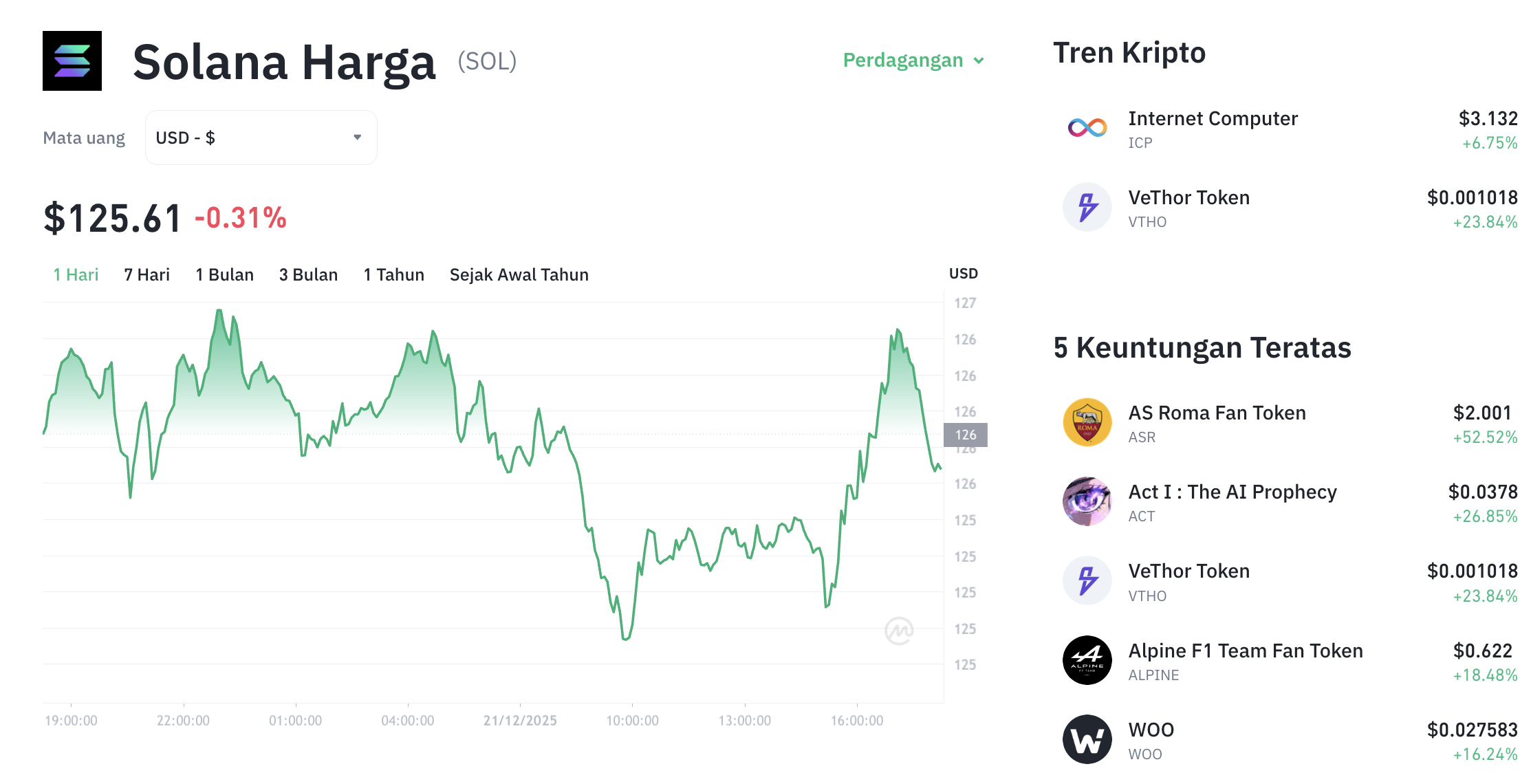Screen dimensions: 1531x784
Task: Click the 21/12/2025 timestamp on the chart axis
Action: click(x=520, y=720)
